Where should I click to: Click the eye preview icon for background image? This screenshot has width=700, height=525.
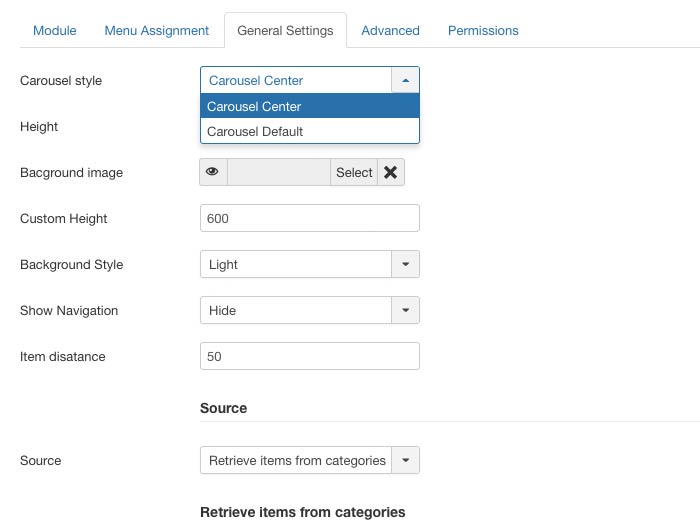[x=213, y=172]
